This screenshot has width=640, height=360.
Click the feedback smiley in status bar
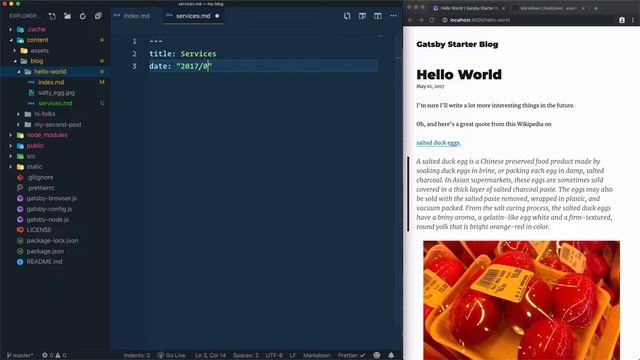click(377, 356)
